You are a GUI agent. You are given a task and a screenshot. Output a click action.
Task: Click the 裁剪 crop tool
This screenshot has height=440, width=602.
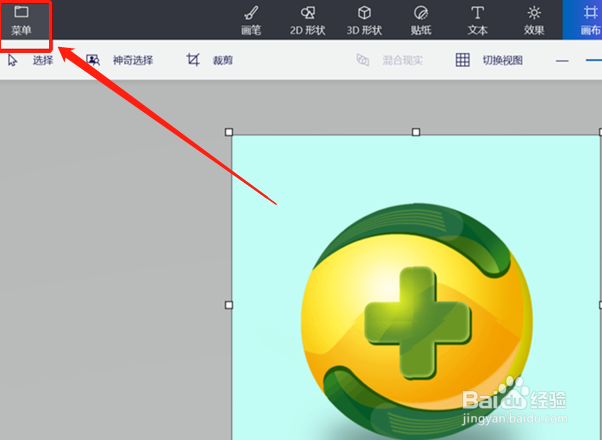(x=210, y=60)
